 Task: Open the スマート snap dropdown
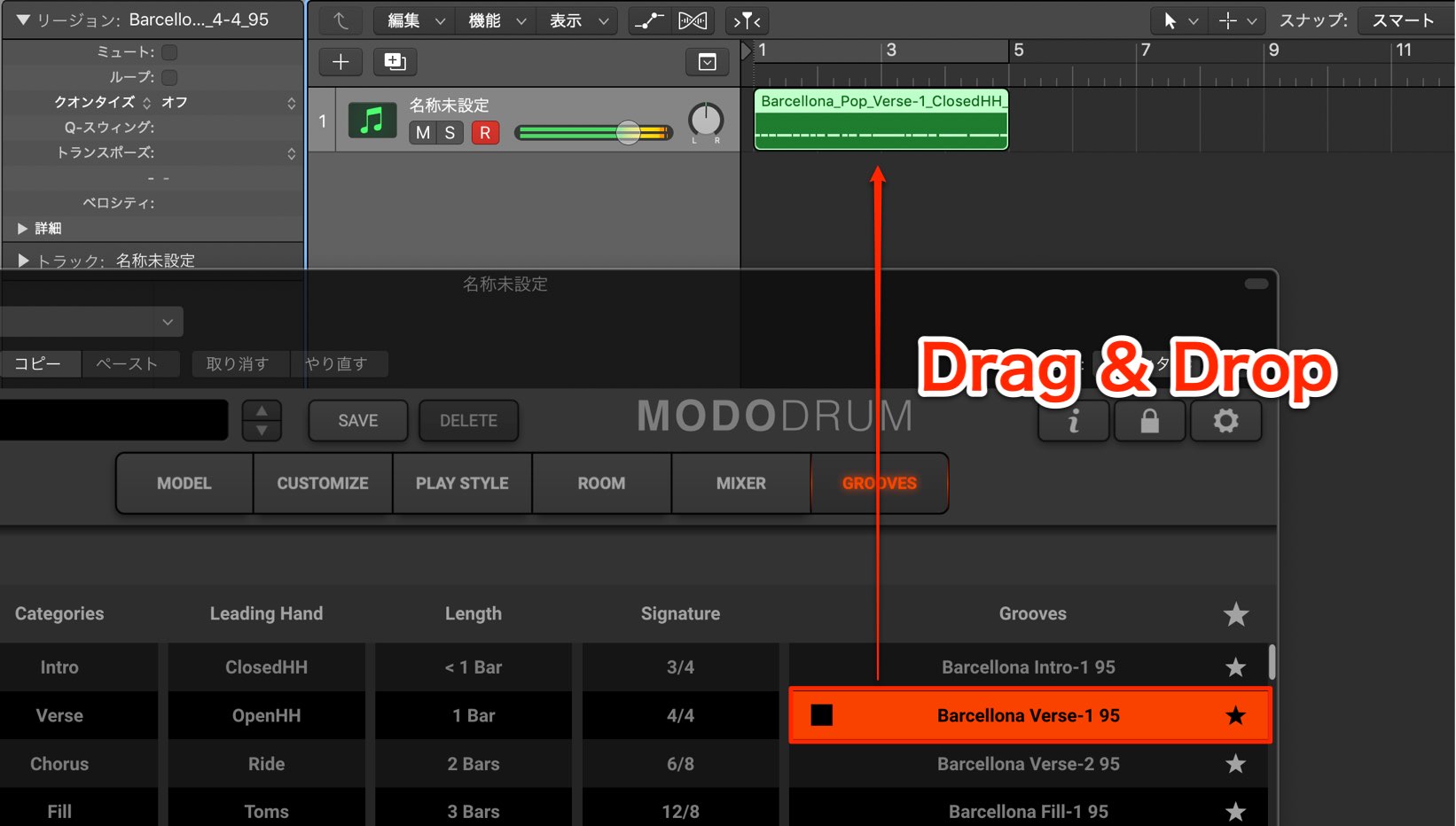[x=1405, y=20]
